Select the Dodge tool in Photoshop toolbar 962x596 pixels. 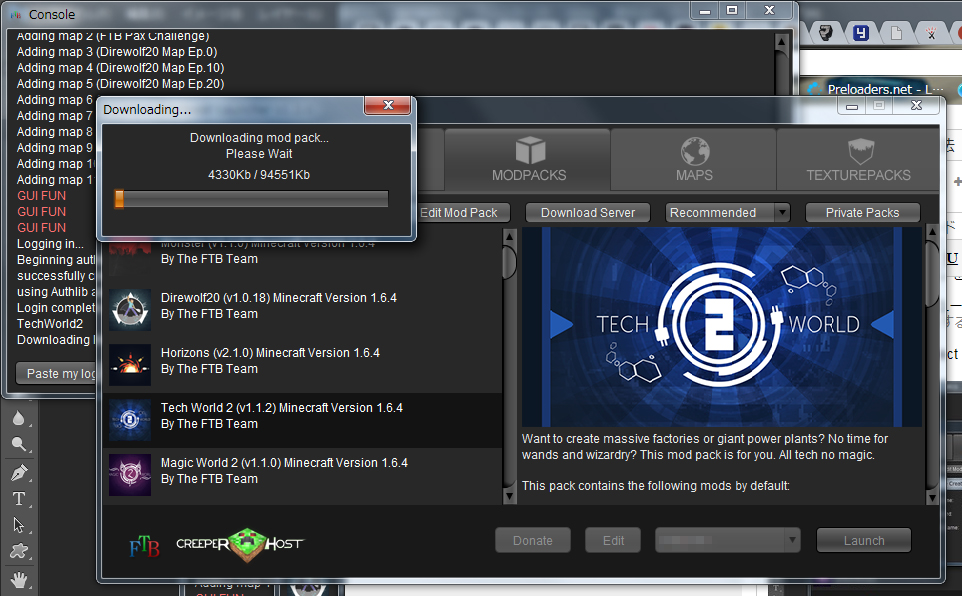[18, 444]
